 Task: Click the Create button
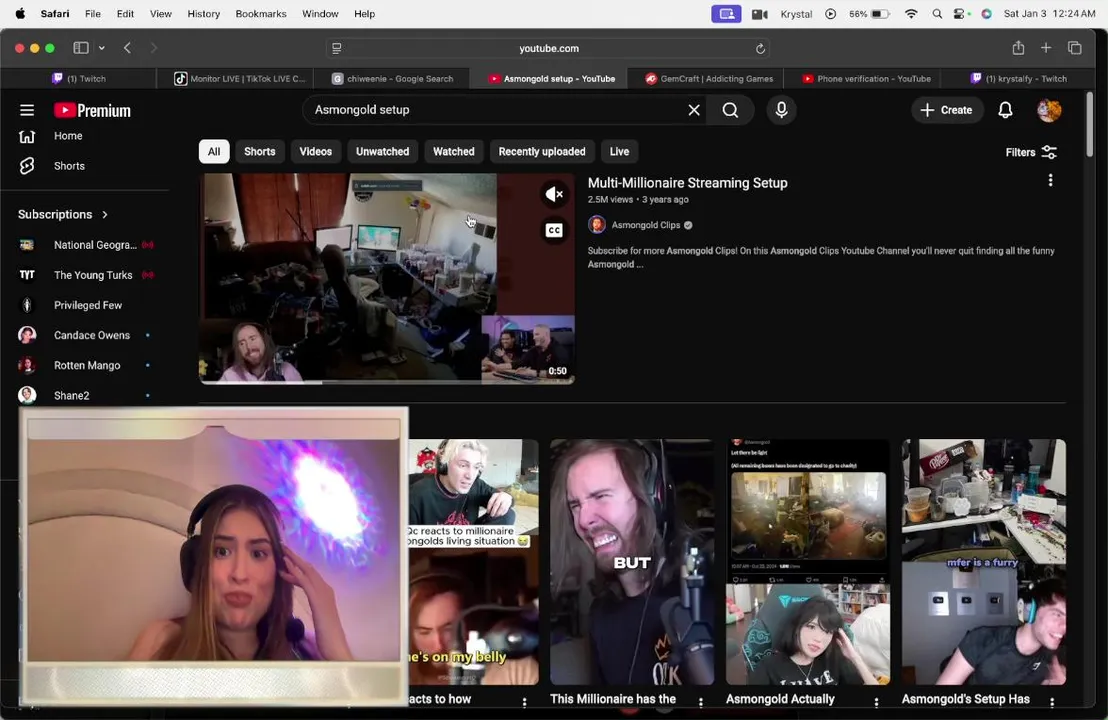(947, 110)
